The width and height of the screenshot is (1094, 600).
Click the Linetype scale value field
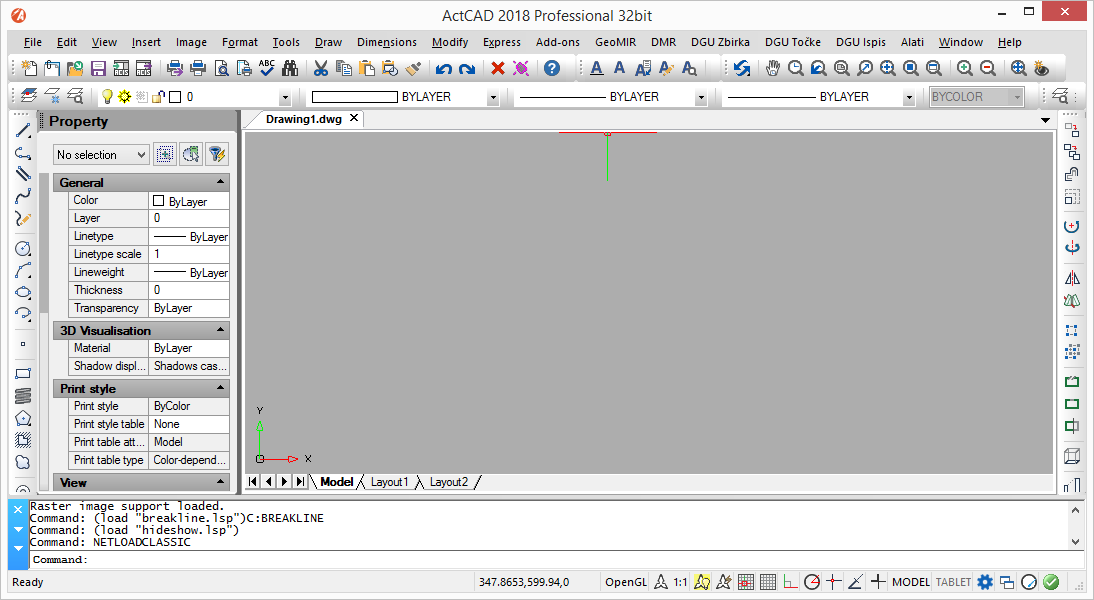(189, 254)
